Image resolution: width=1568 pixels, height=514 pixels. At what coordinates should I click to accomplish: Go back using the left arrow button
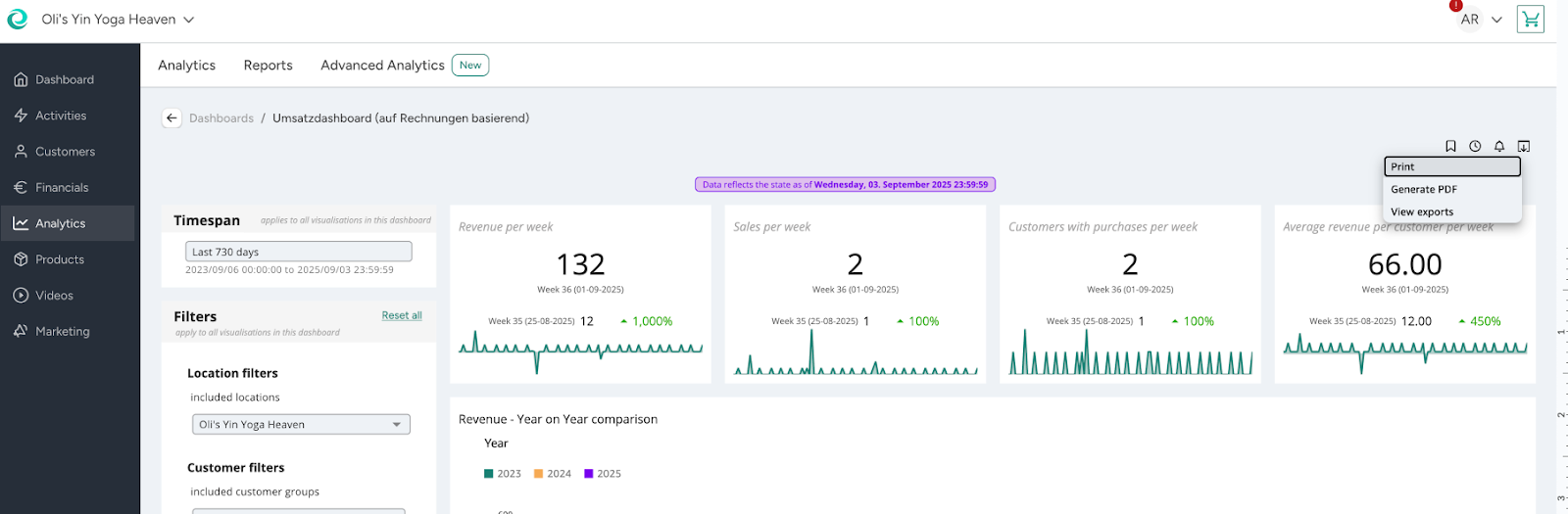(171, 118)
